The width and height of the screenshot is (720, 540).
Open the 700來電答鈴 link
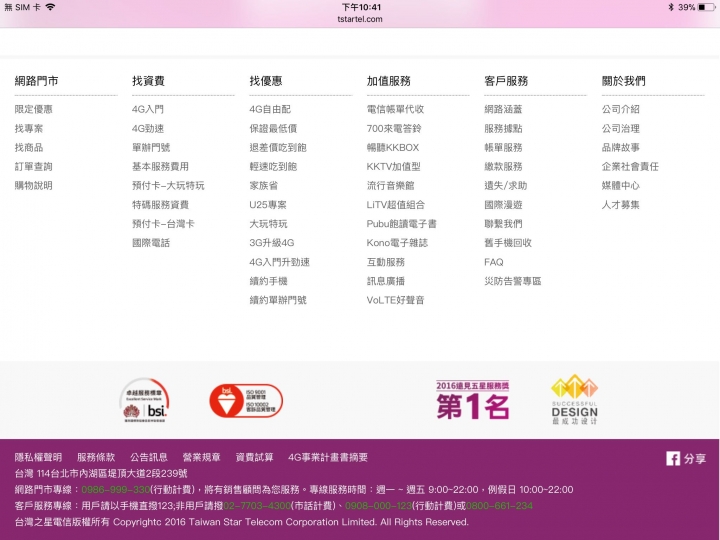tap(394, 129)
